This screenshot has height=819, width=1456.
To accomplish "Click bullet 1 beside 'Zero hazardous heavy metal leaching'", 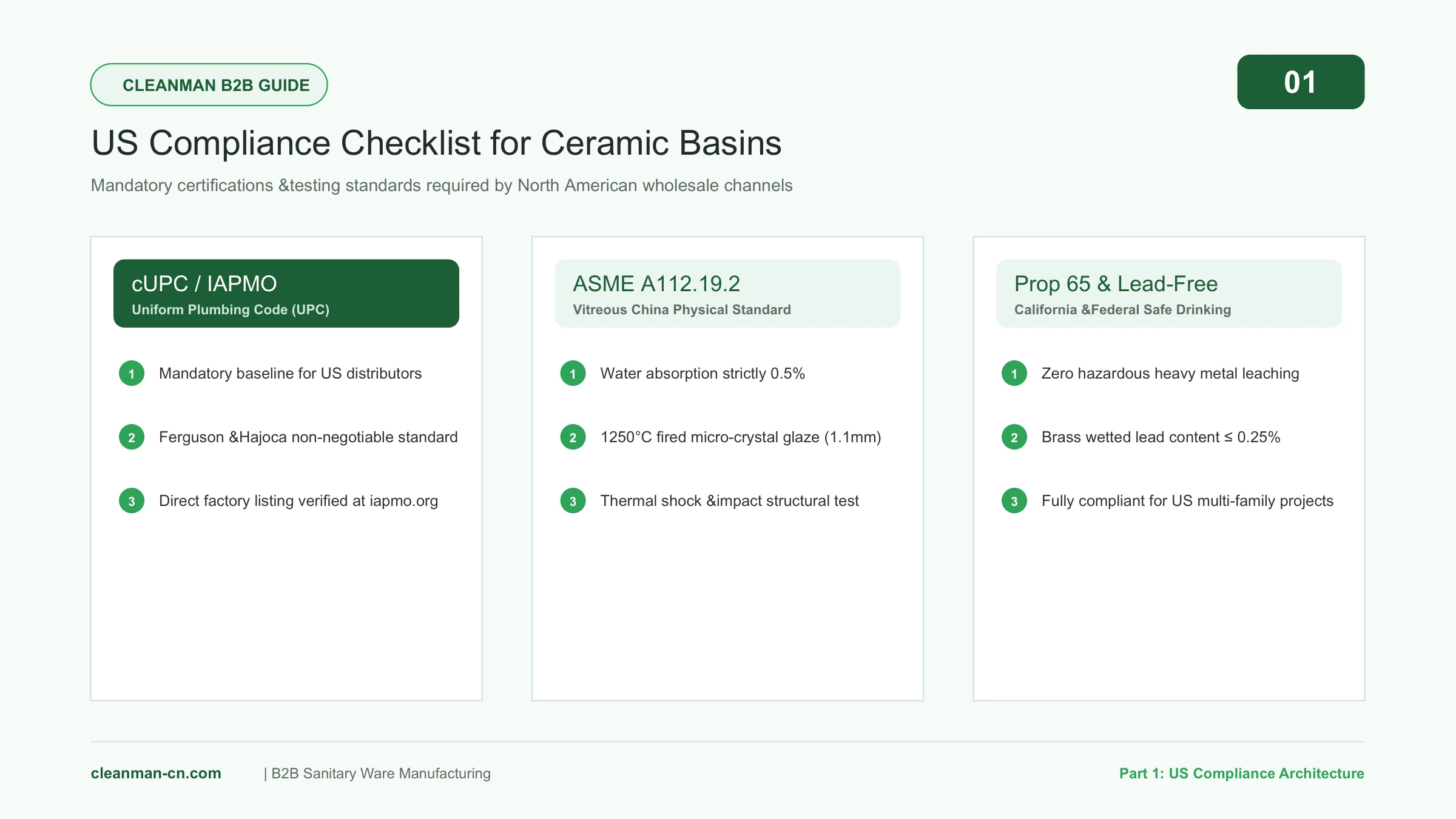I will [x=1014, y=374].
